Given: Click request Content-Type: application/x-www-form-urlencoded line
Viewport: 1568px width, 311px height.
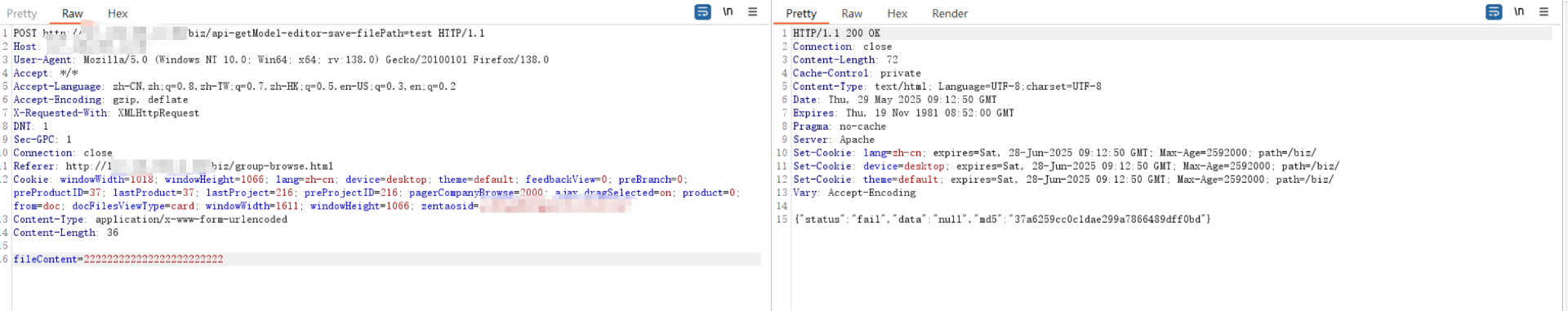Looking at the screenshot, I should (x=150, y=220).
